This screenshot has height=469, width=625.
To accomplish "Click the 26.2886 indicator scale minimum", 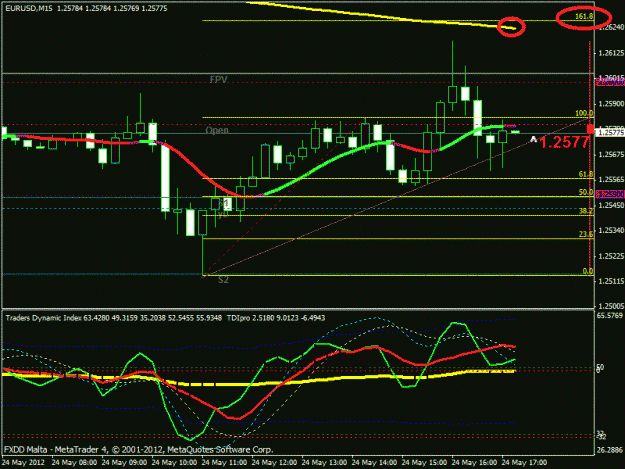I will click(610, 450).
